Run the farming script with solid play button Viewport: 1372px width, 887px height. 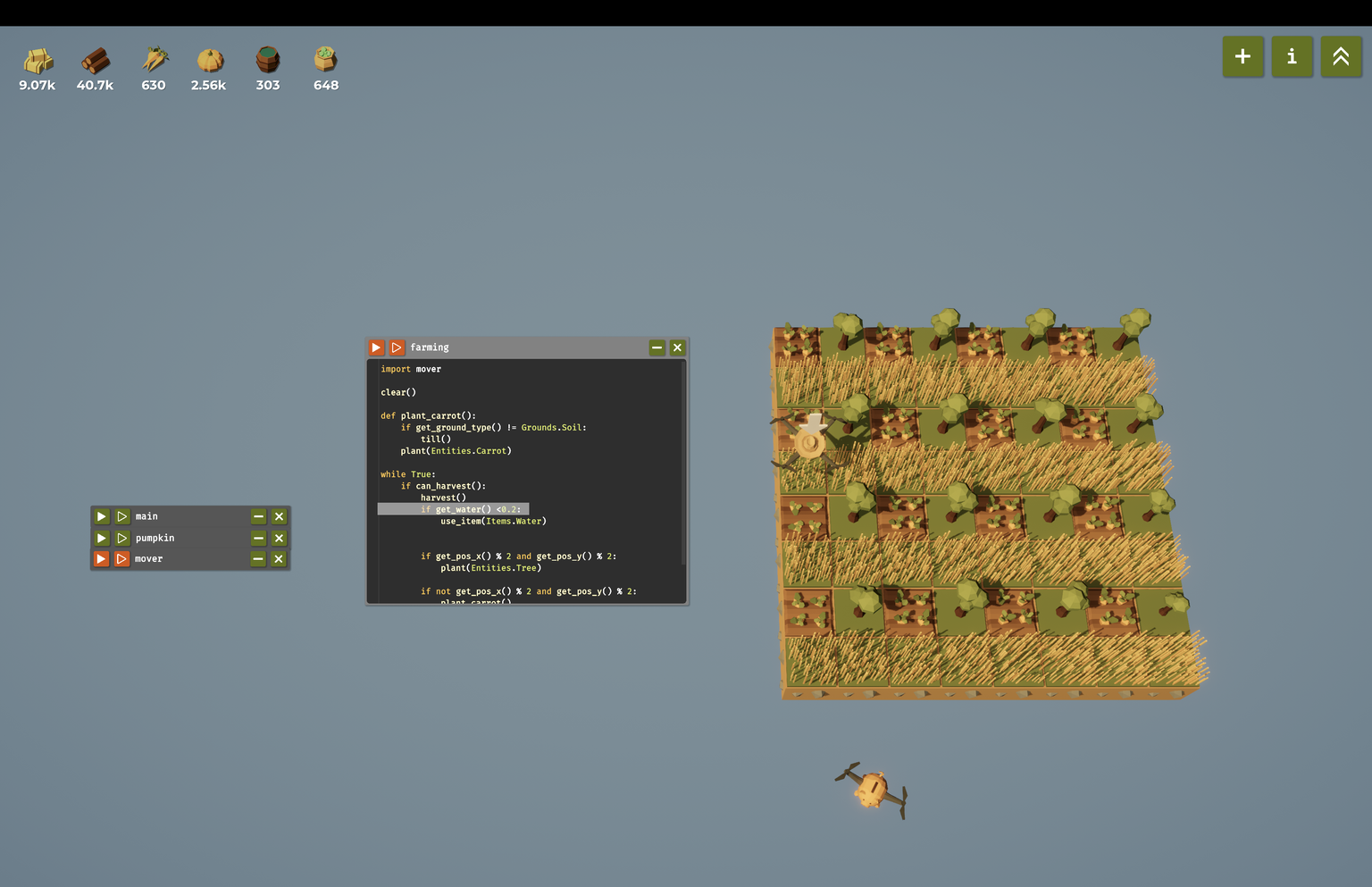click(x=376, y=347)
